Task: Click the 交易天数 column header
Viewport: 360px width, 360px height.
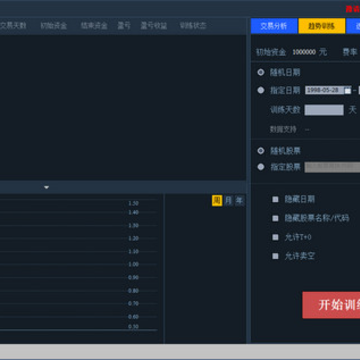Action: pyautogui.click(x=13, y=26)
